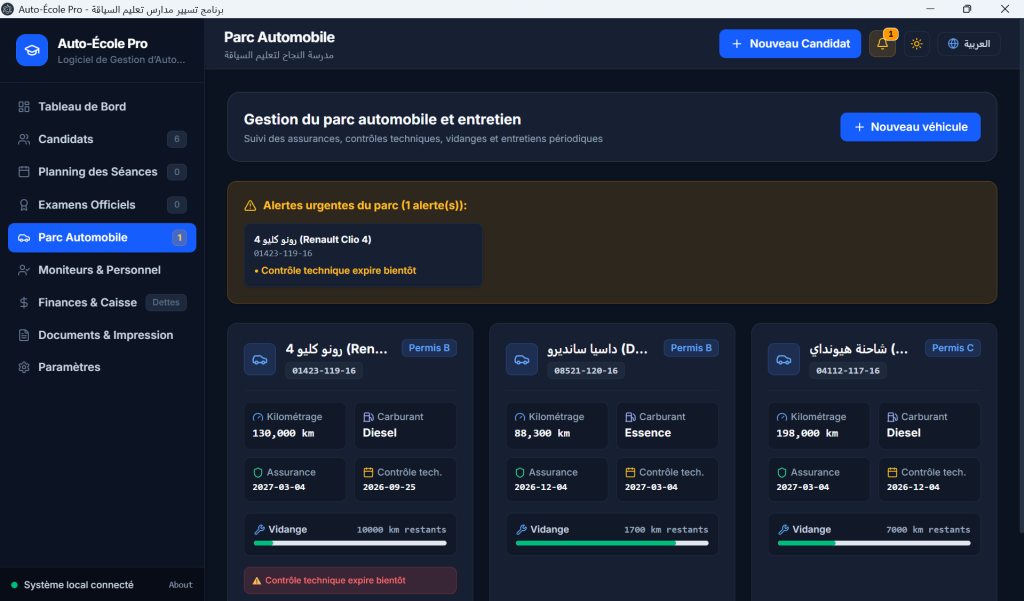Click plate number 04112-117-16
The height and width of the screenshot is (601, 1024).
point(848,370)
